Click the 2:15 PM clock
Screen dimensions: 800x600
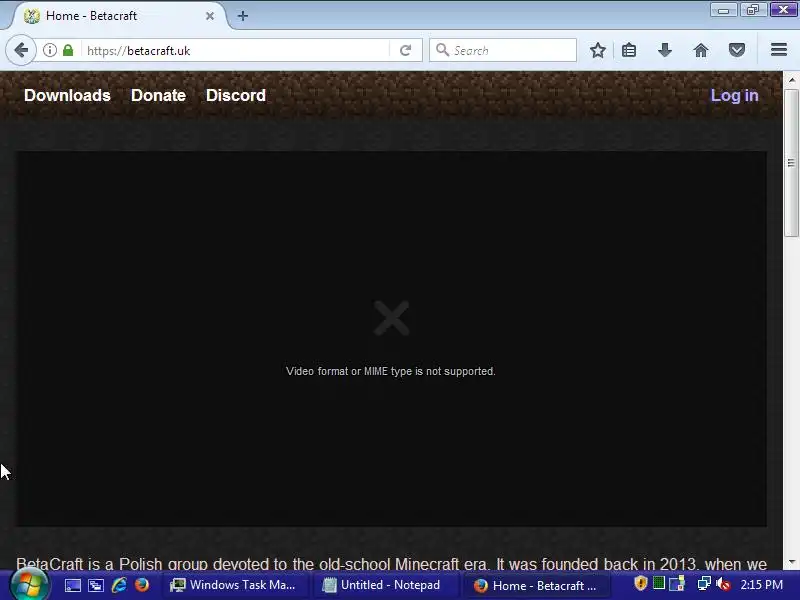pos(761,585)
